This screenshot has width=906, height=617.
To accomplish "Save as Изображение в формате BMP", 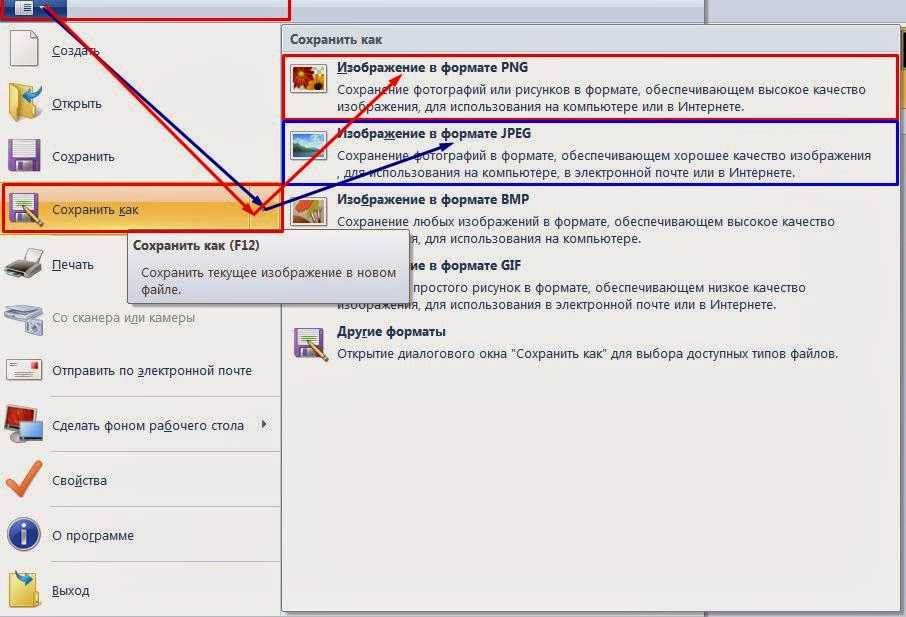I will [591, 218].
